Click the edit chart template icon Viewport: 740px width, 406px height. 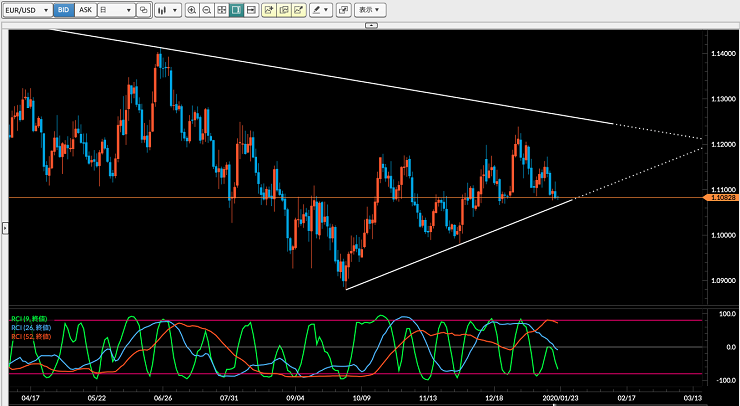coord(298,10)
